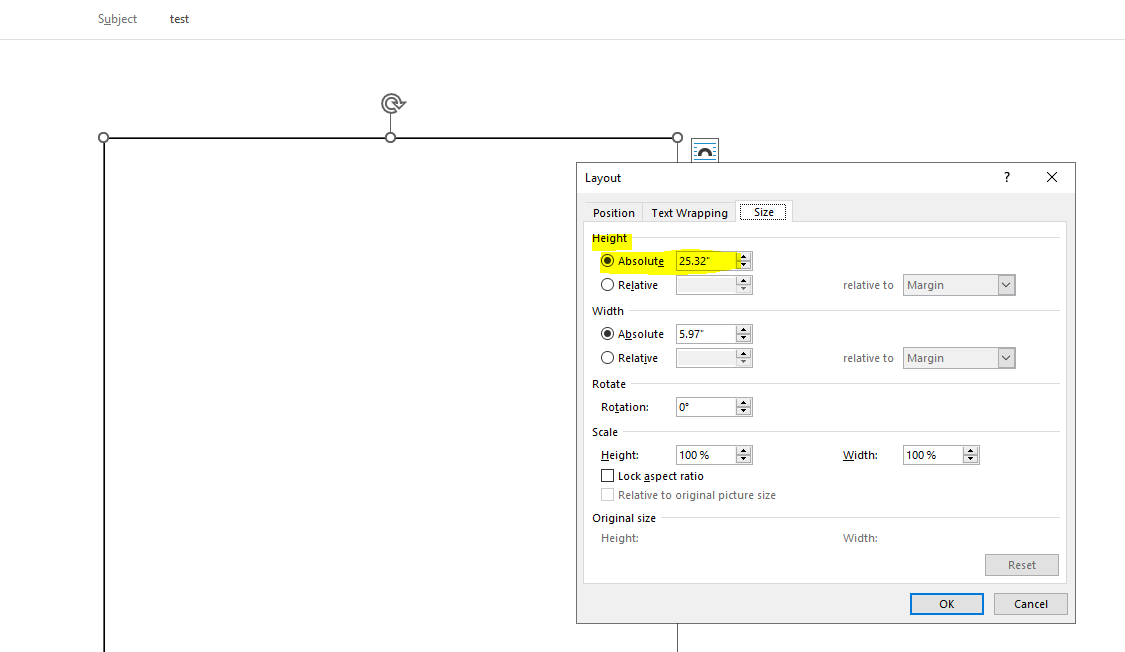
Task: Click the Scale Height 100 % field
Action: (706, 455)
